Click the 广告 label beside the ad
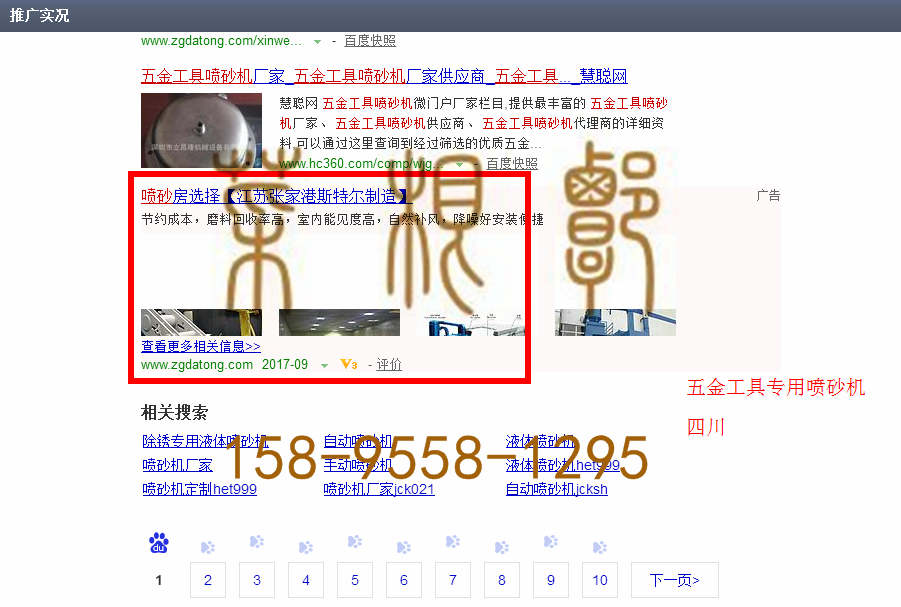This screenshot has width=901, height=607. pyautogui.click(x=768, y=195)
